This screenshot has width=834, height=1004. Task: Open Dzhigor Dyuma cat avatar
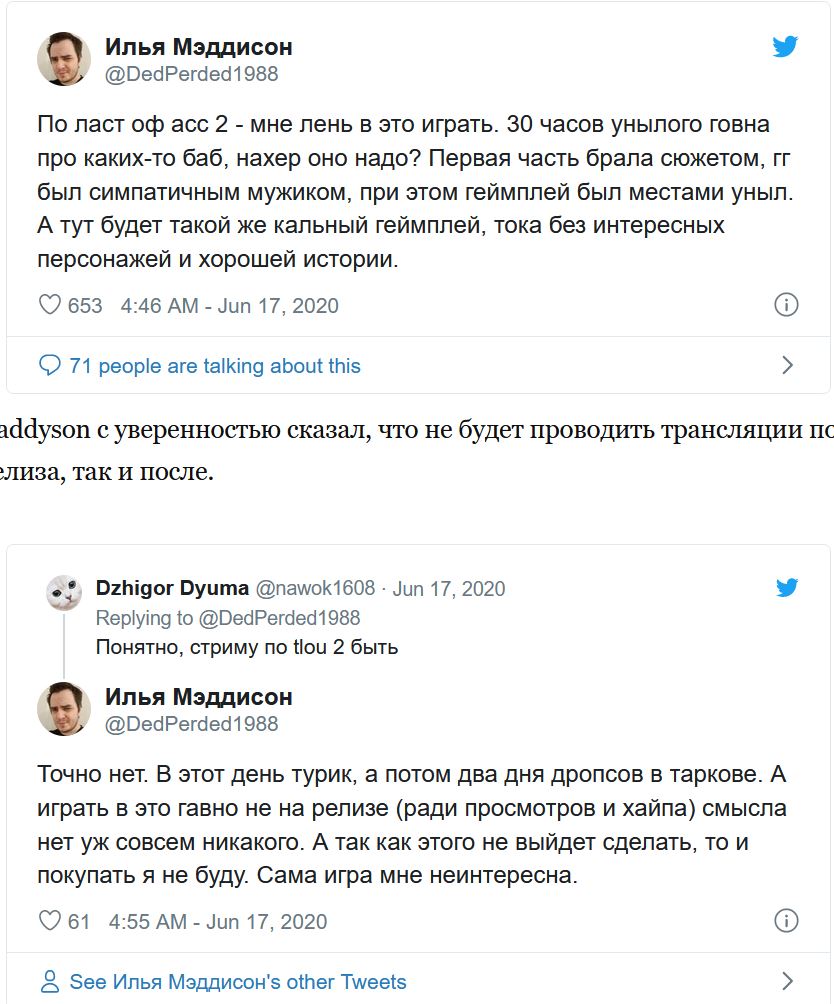(x=64, y=592)
